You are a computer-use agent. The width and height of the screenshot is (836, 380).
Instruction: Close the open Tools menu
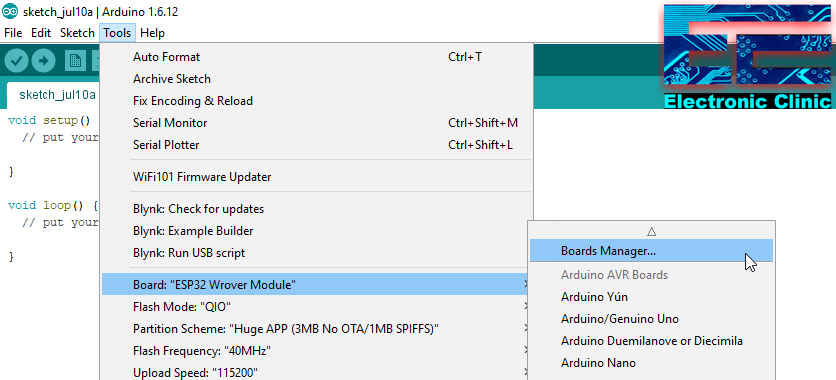[117, 33]
